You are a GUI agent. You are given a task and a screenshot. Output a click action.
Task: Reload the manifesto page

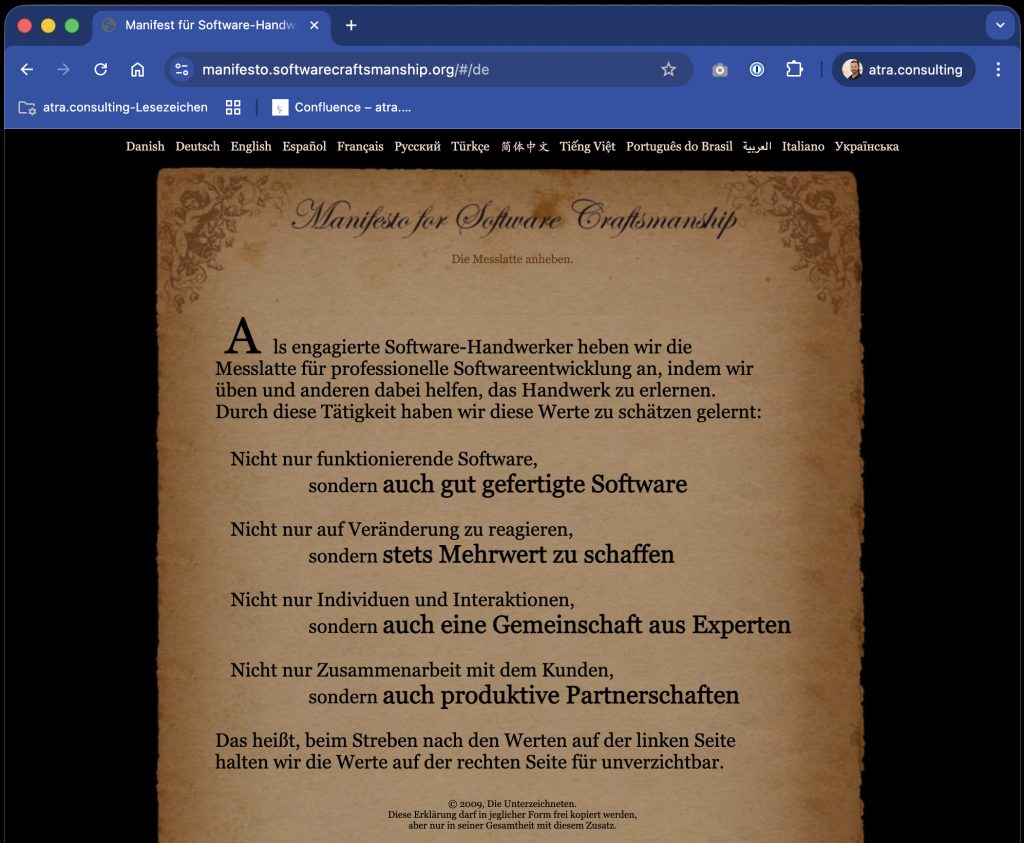[x=100, y=69]
